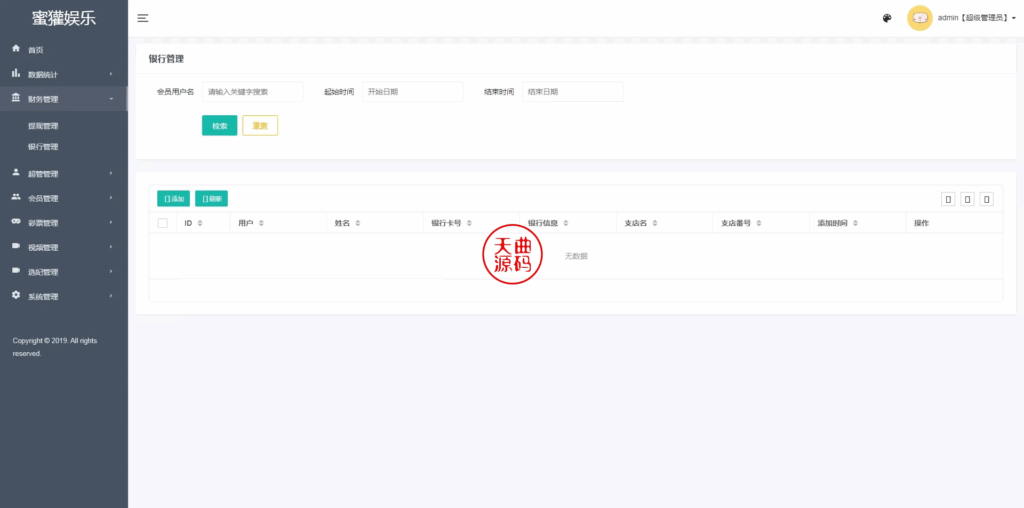Select the 数据统计 menu label
The image size is (1024, 508).
[43, 74]
